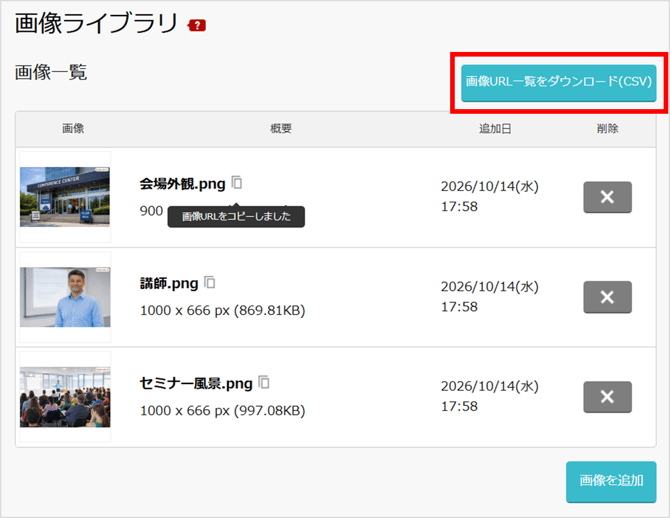Copy URL icon next to 会場外観.png
The image size is (670, 518).
(x=237, y=182)
